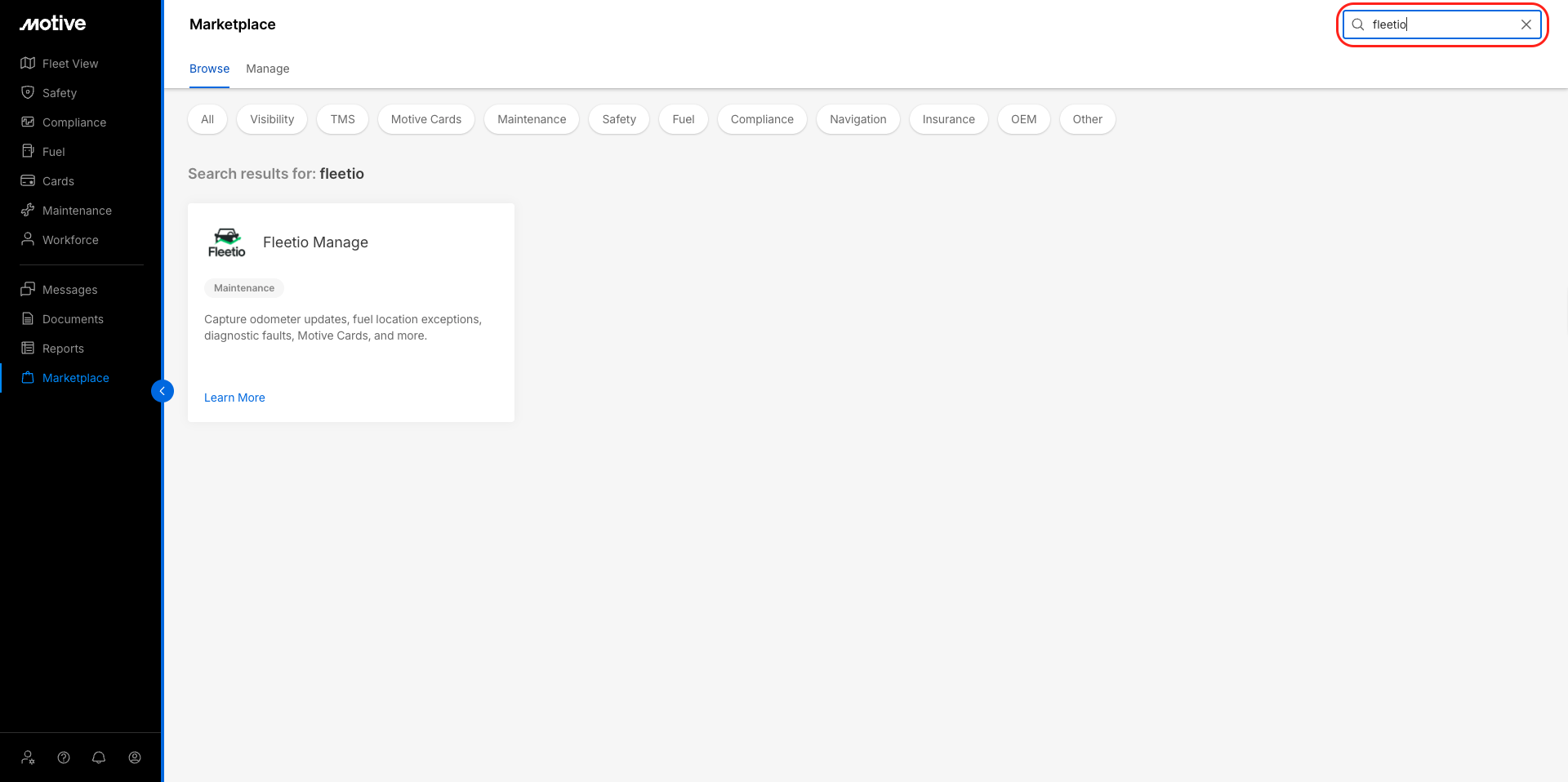Select the All category filter
This screenshot has width=1568, height=782.
click(x=207, y=119)
